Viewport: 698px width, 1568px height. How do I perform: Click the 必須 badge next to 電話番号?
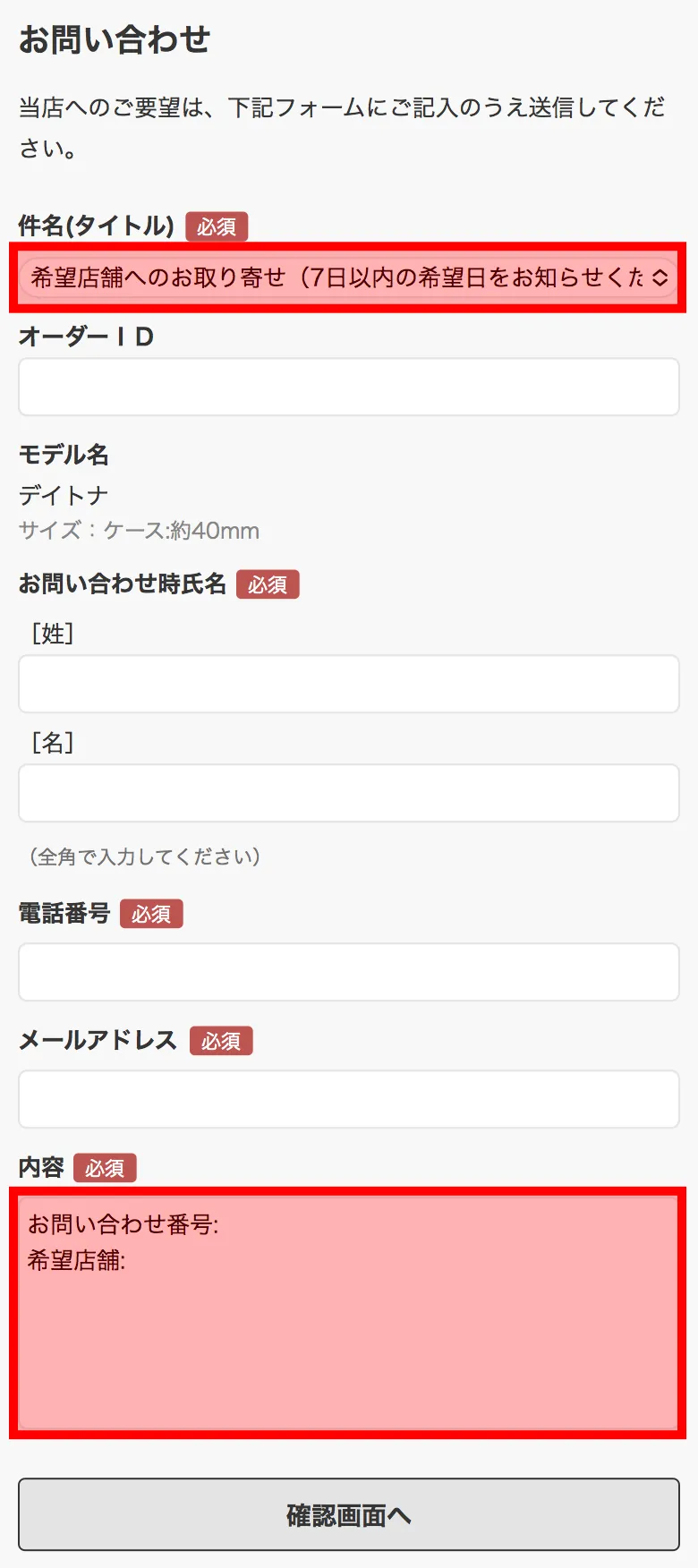(x=151, y=915)
